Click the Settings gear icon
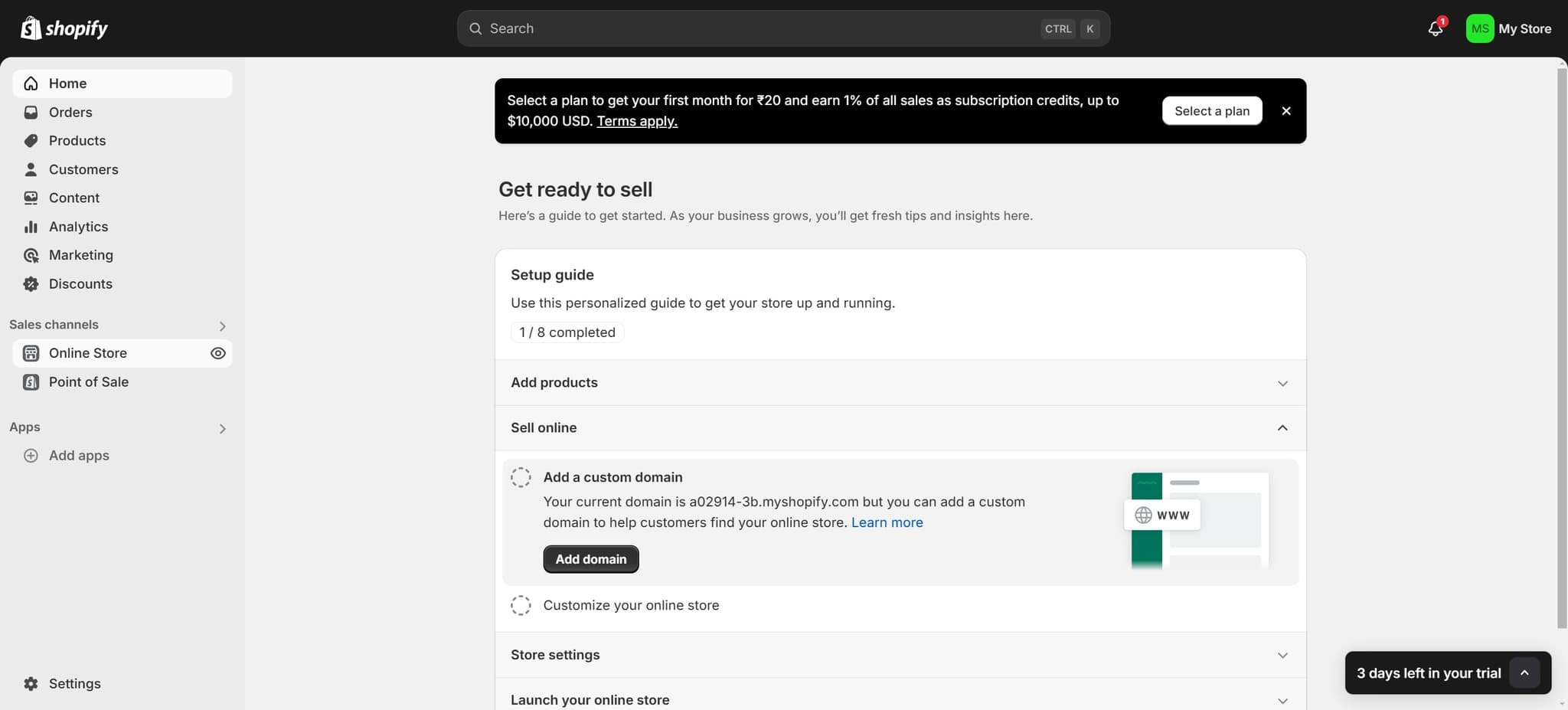This screenshot has height=710, width=1568. (31, 684)
